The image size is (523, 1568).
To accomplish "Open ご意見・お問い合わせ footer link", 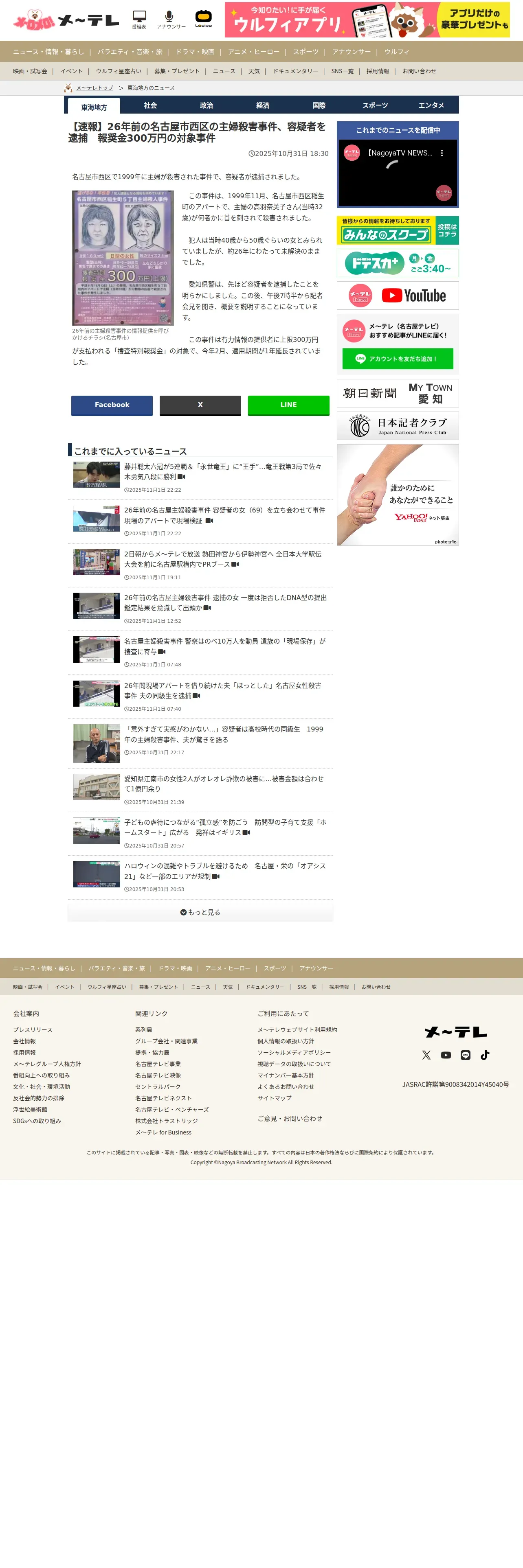I will (x=290, y=1119).
